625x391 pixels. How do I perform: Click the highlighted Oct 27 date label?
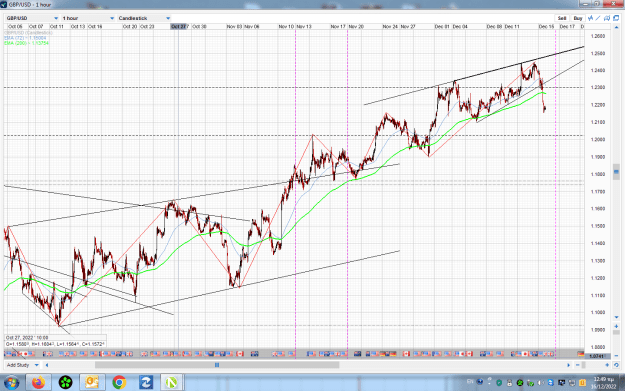tap(179, 26)
